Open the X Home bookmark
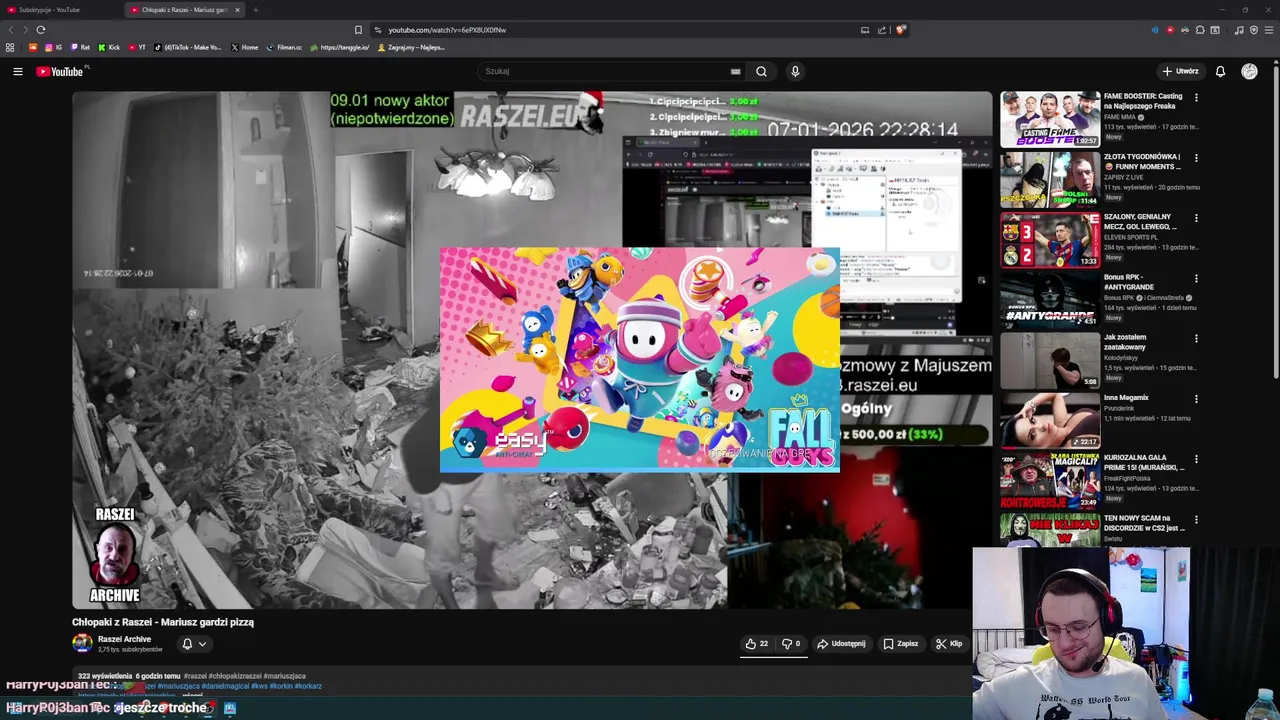This screenshot has width=1280, height=720. coord(244,47)
